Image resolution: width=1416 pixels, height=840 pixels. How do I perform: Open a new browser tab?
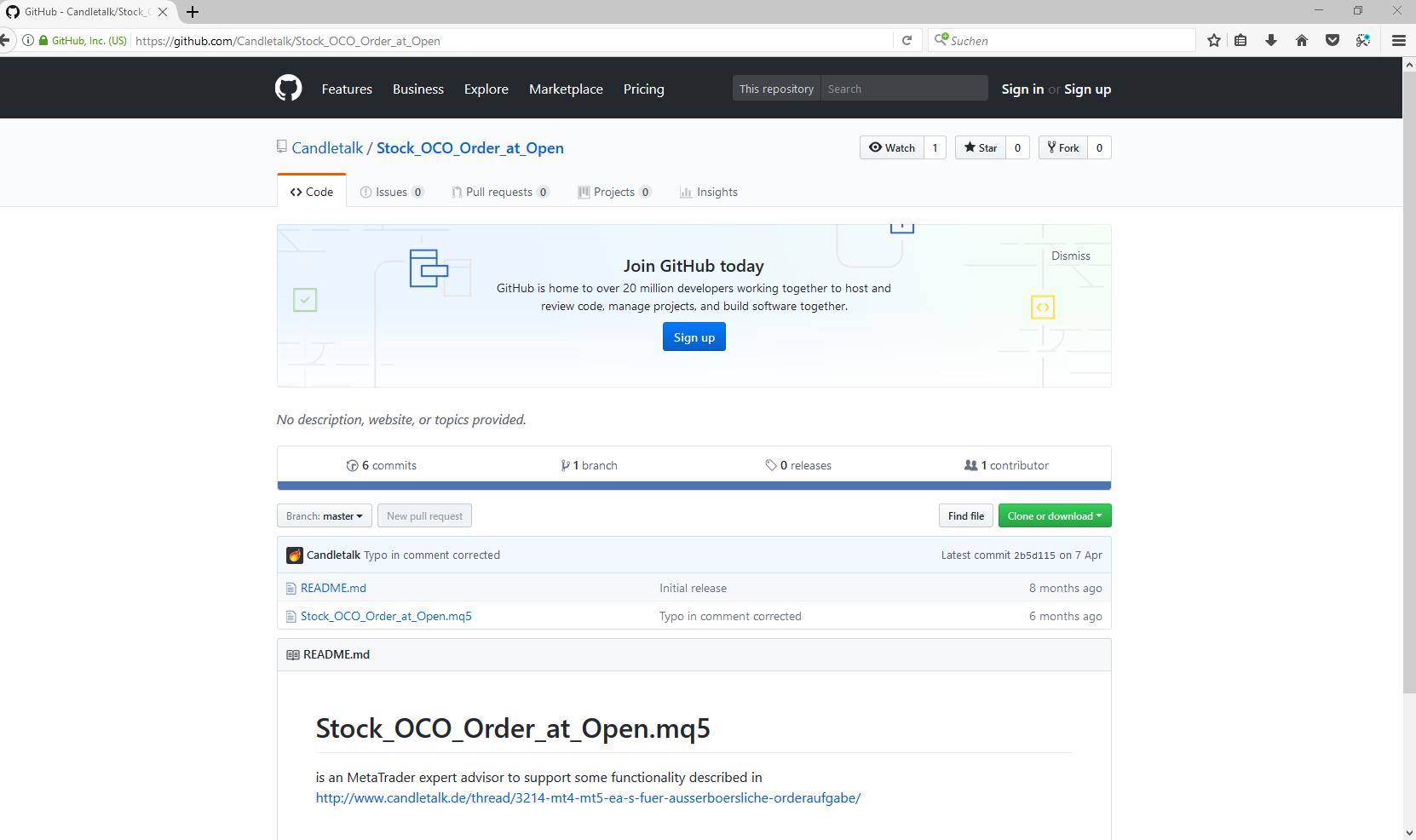[193, 12]
